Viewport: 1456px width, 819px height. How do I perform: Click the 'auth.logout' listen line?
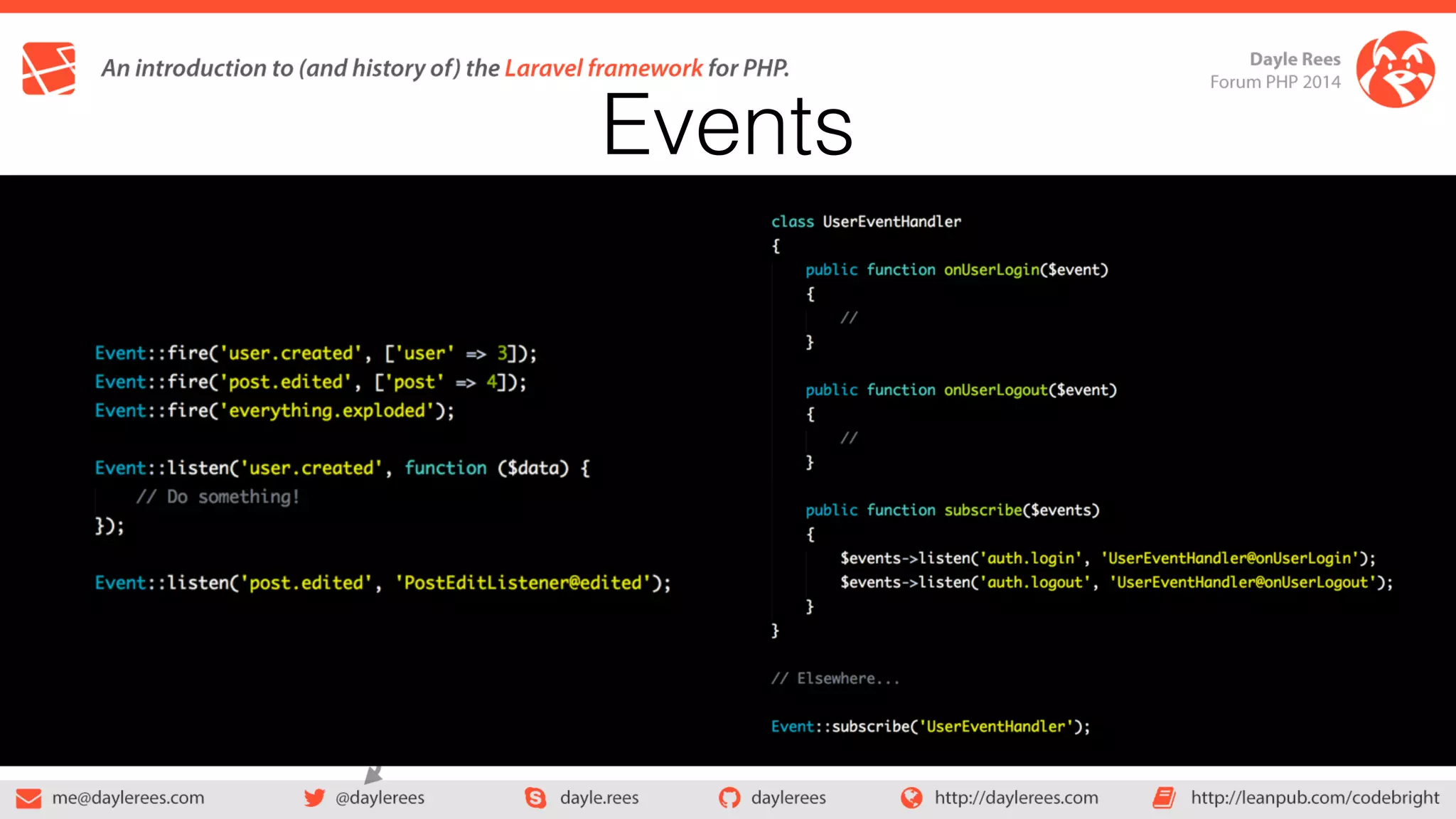coord(1117,583)
